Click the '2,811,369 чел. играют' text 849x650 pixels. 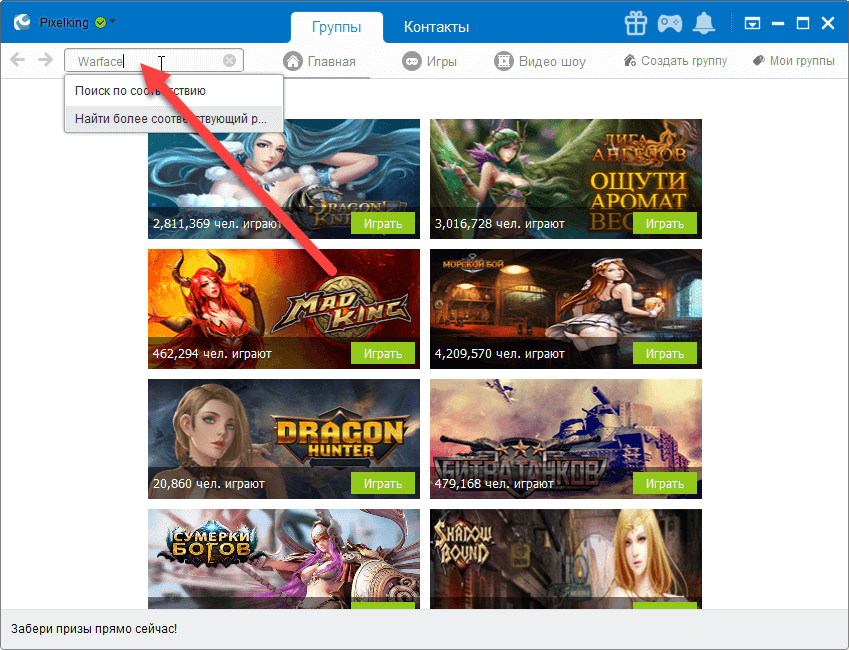pos(217,224)
